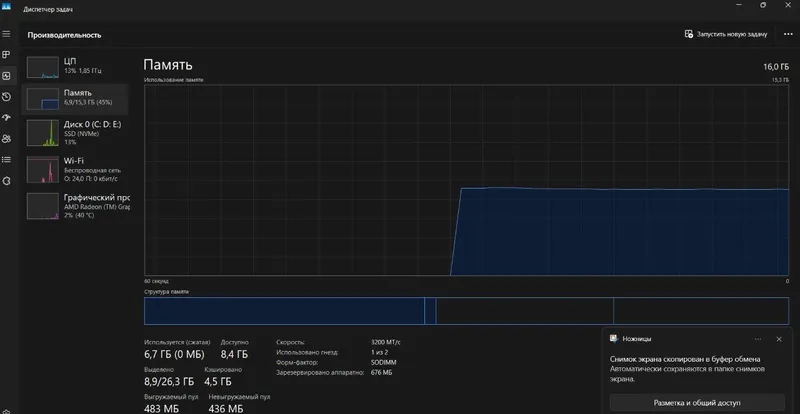Click the 6,7 ГБ (0 МБ) value
800x414 pixels.
pos(174,354)
